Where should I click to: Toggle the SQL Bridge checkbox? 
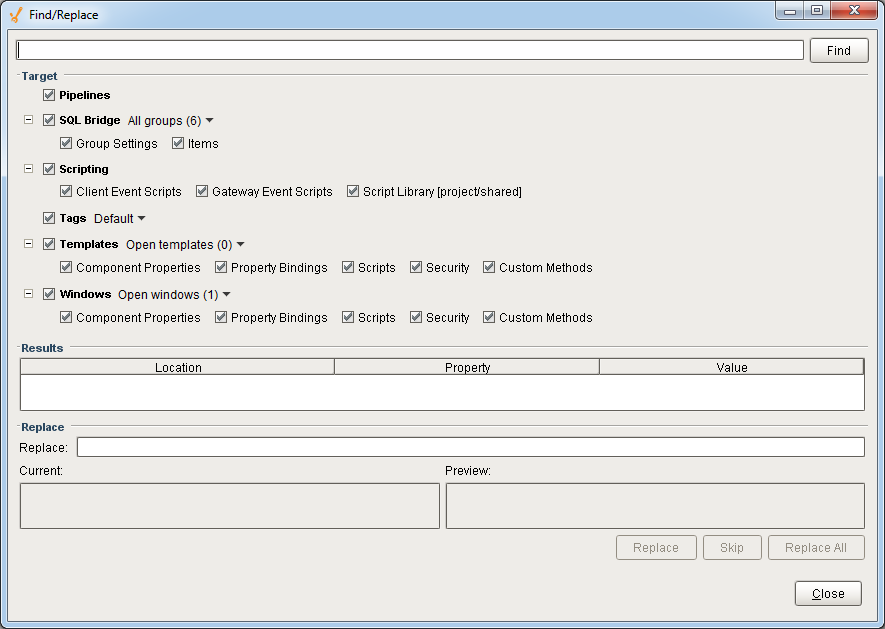[49, 120]
